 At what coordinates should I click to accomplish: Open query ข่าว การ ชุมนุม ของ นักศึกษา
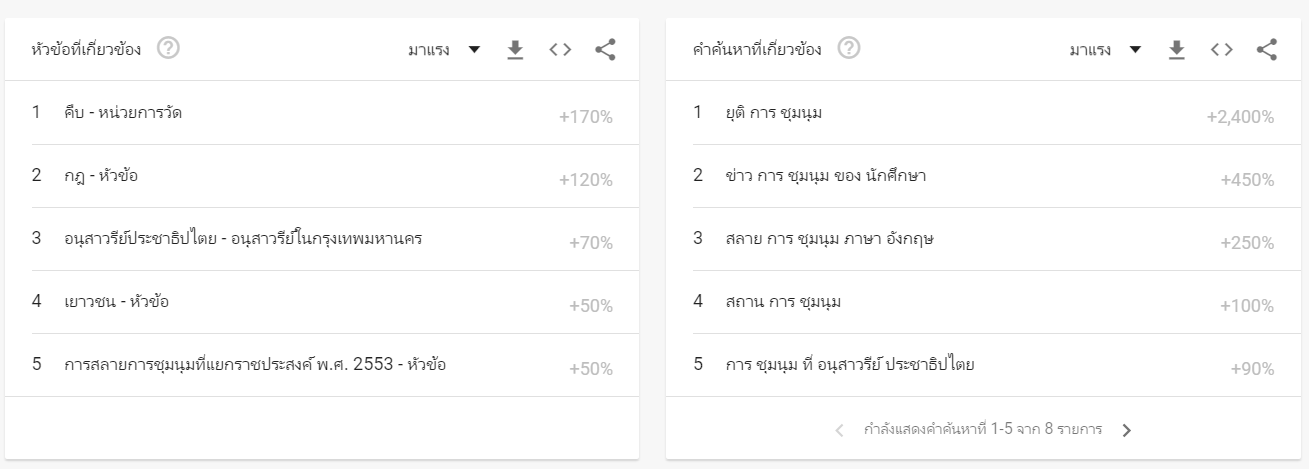825,176
